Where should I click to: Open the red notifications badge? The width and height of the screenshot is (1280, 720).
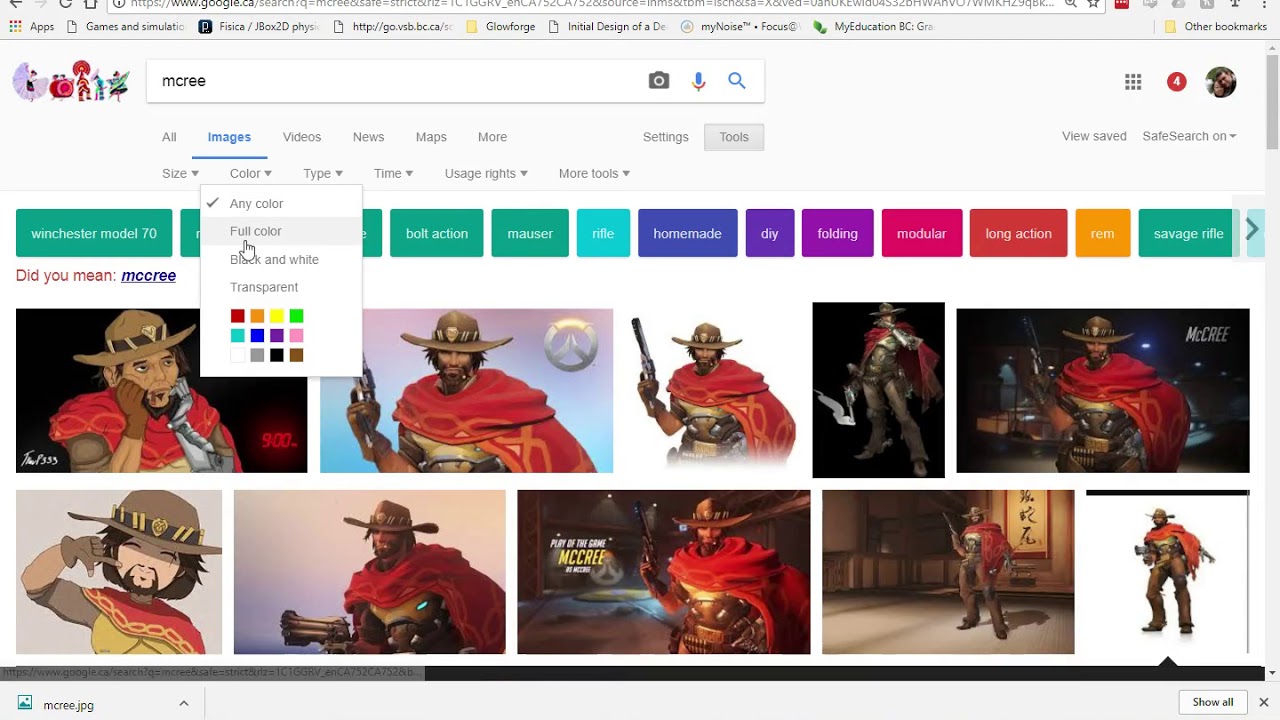click(x=1176, y=82)
